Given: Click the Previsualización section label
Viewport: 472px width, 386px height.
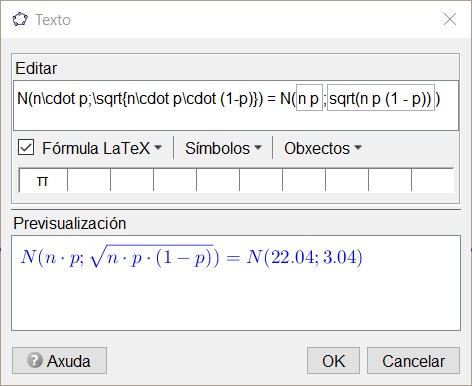Looking at the screenshot, I should (70, 223).
